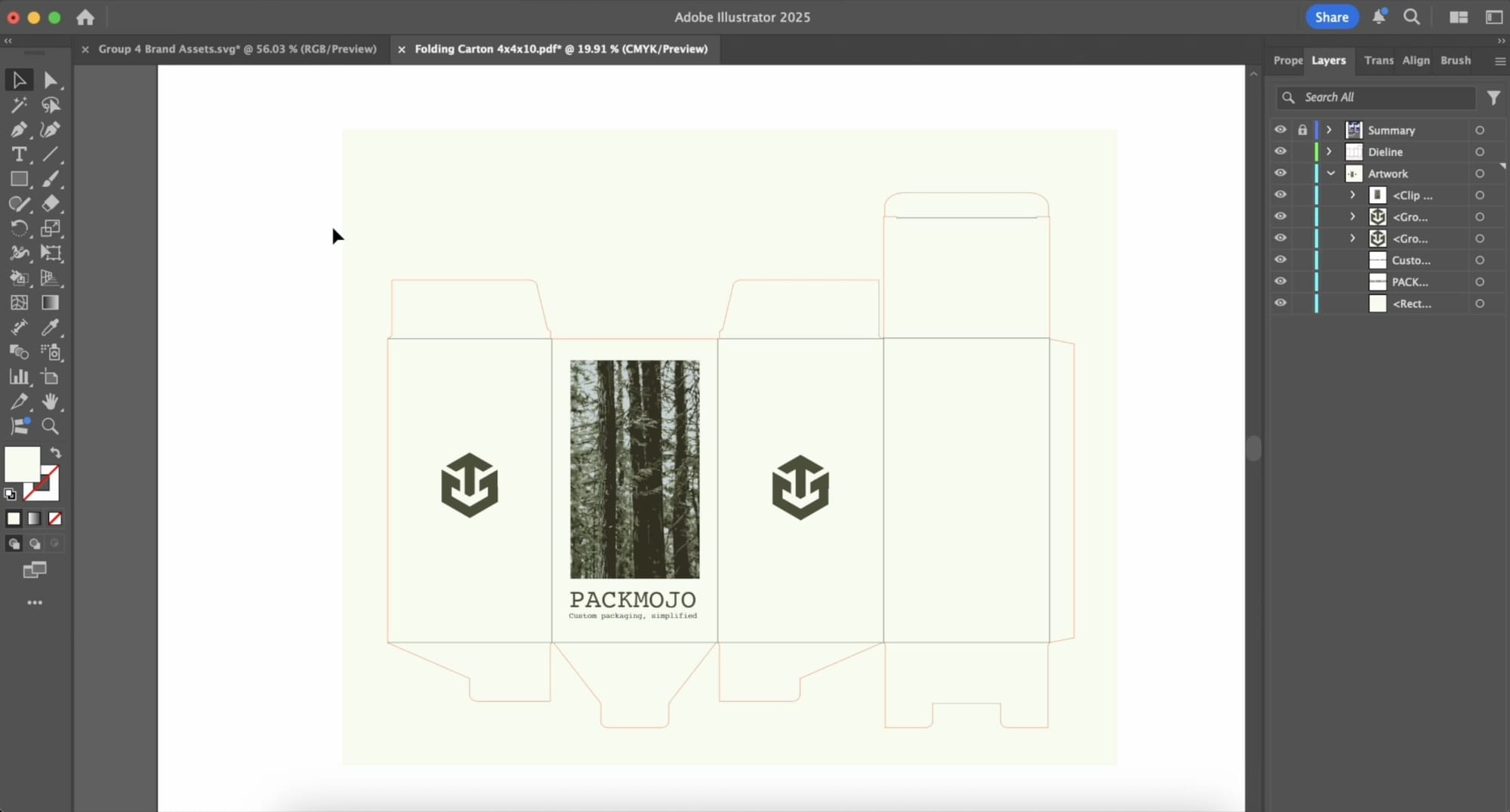This screenshot has width=1510, height=812.
Task: Select the Shaper tool
Action: tap(19, 204)
